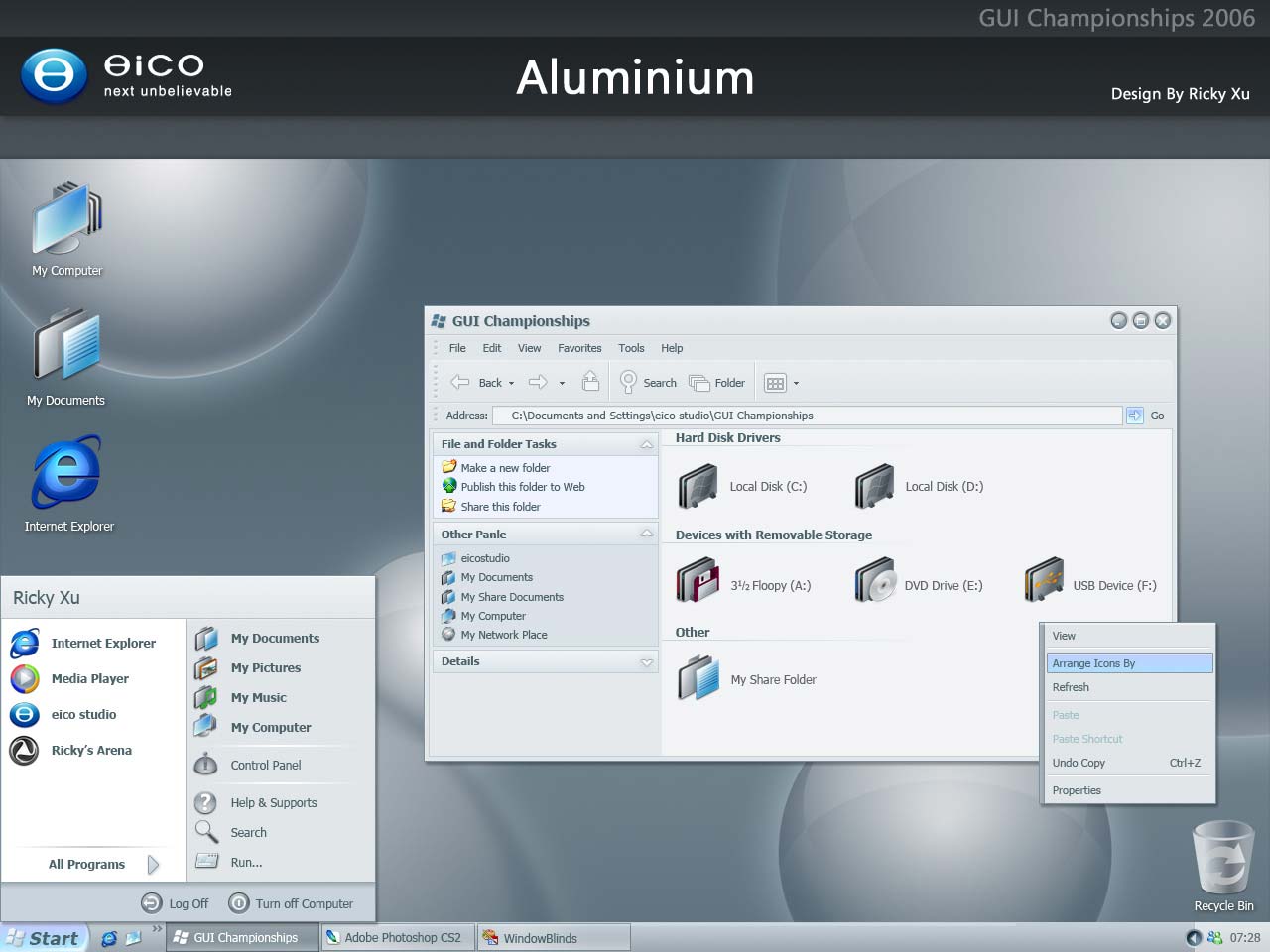This screenshot has width=1270, height=952.
Task: Go up one folder level icon
Action: tap(590, 381)
